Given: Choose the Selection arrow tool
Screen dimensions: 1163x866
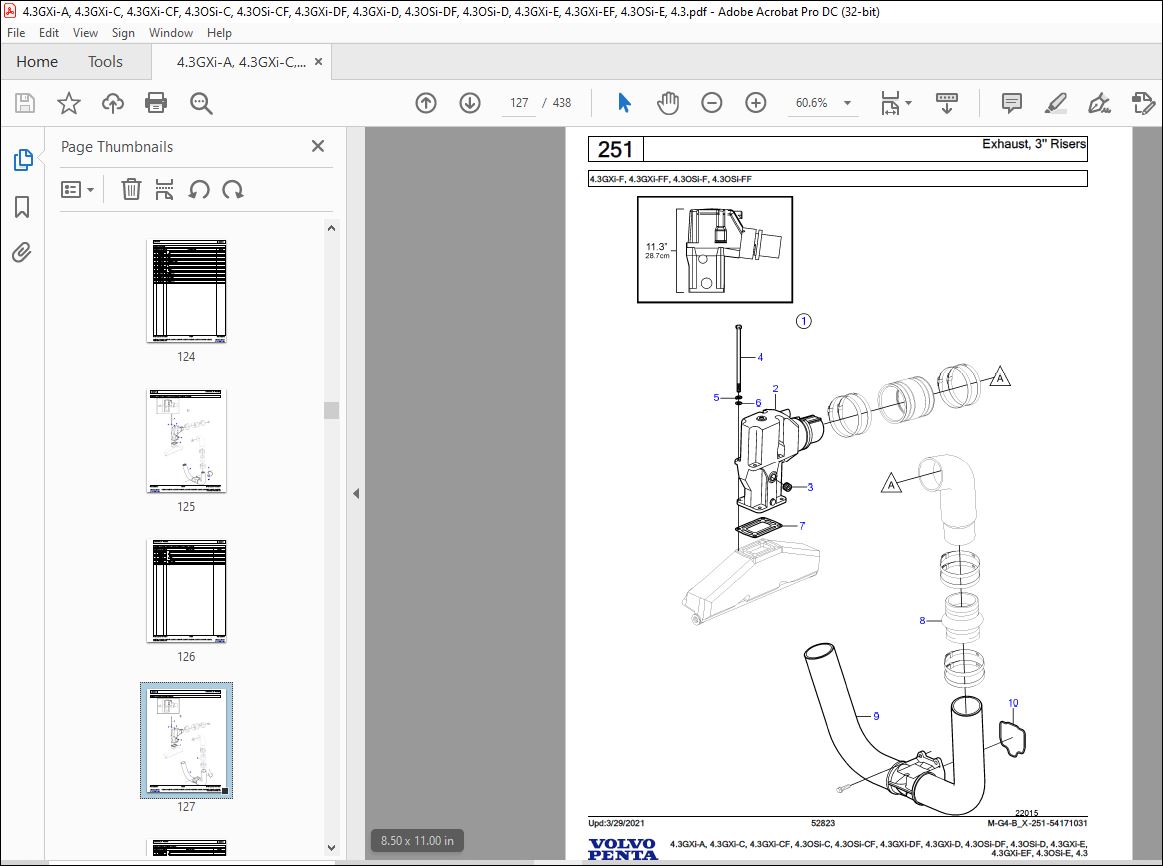Looking at the screenshot, I should point(625,103).
